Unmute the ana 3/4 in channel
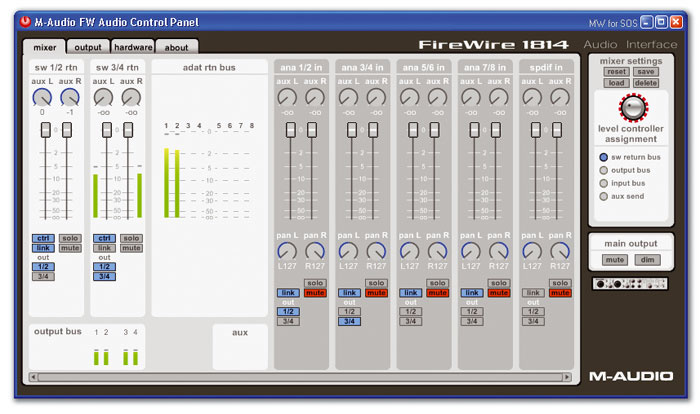700x414 pixels. (x=376, y=293)
